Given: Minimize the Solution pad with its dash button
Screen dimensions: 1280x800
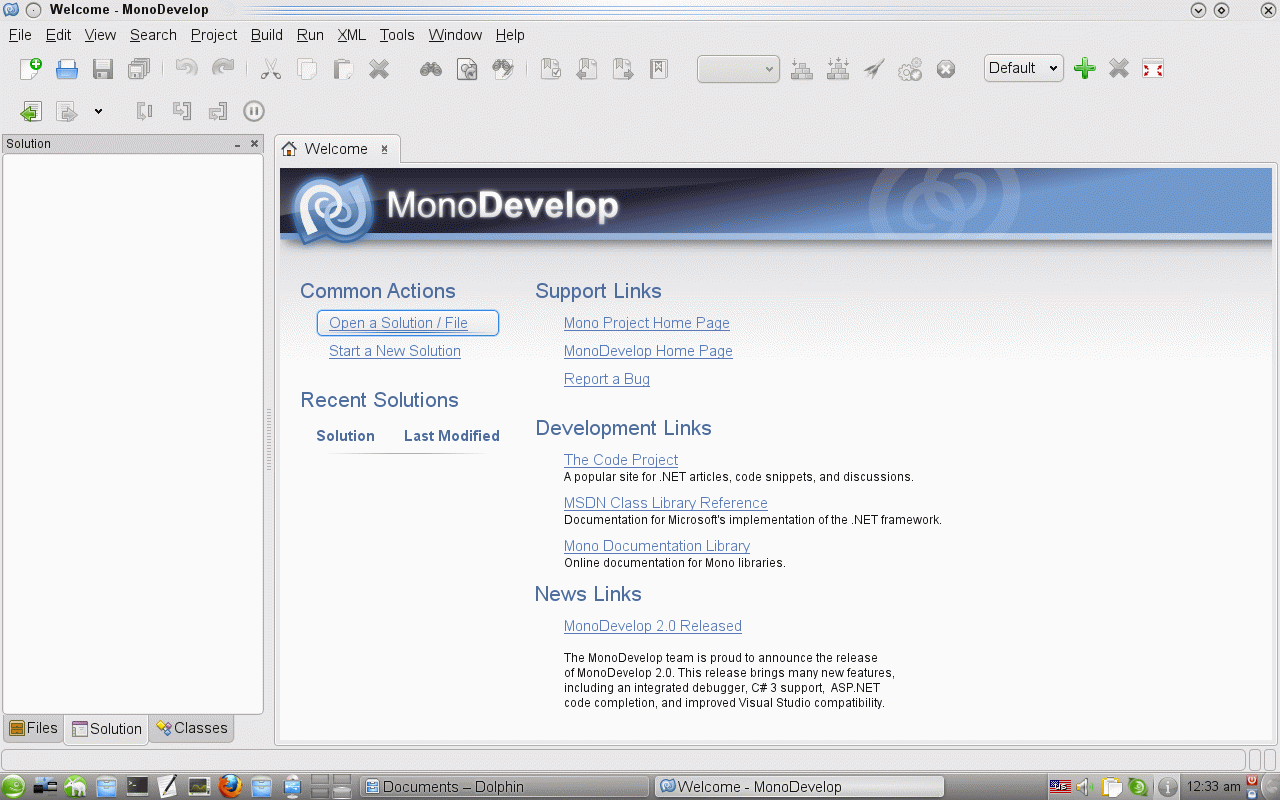Looking at the screenshot, I should [238, 145].
